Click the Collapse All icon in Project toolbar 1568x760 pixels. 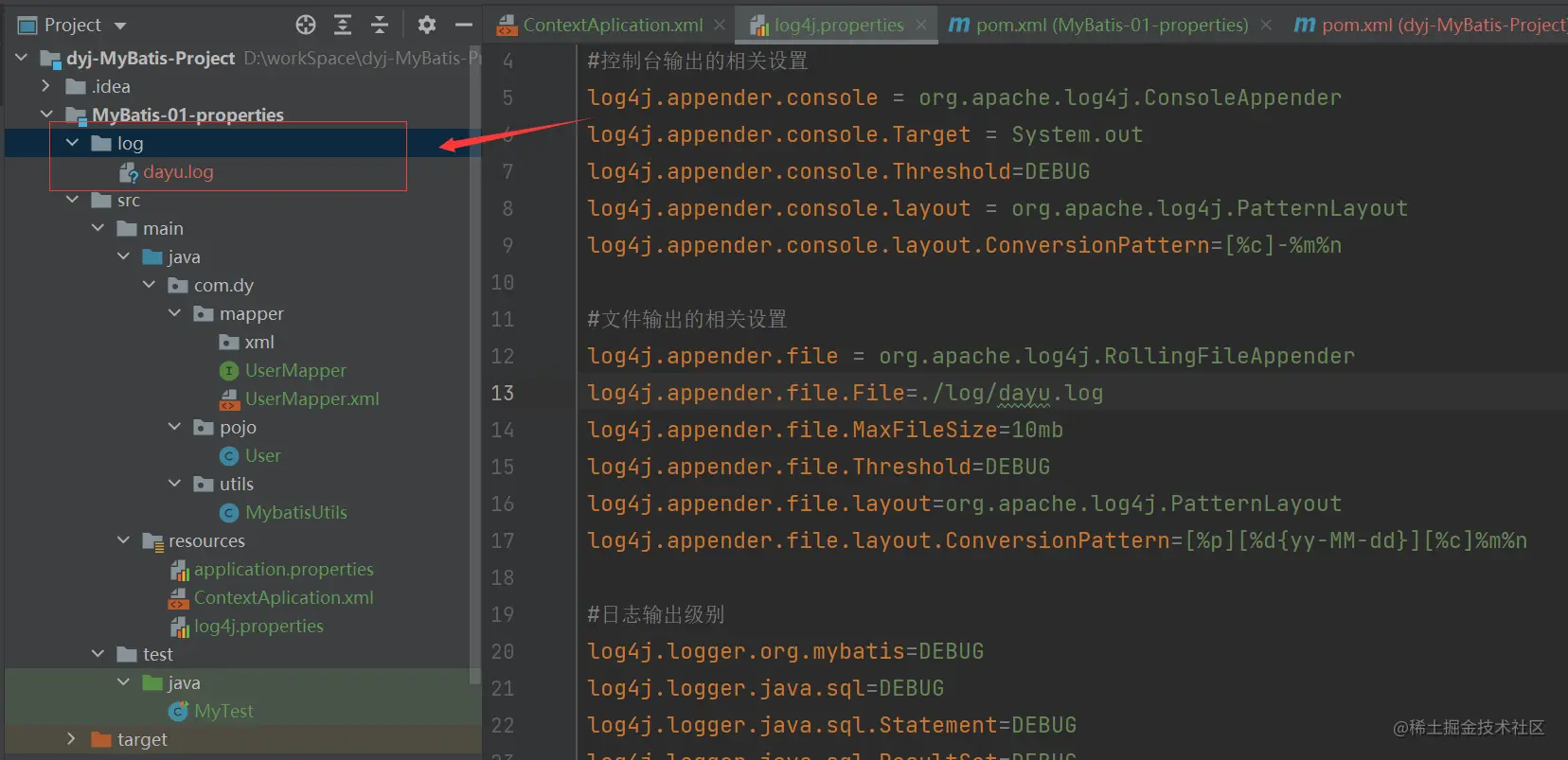coord(380,25)
